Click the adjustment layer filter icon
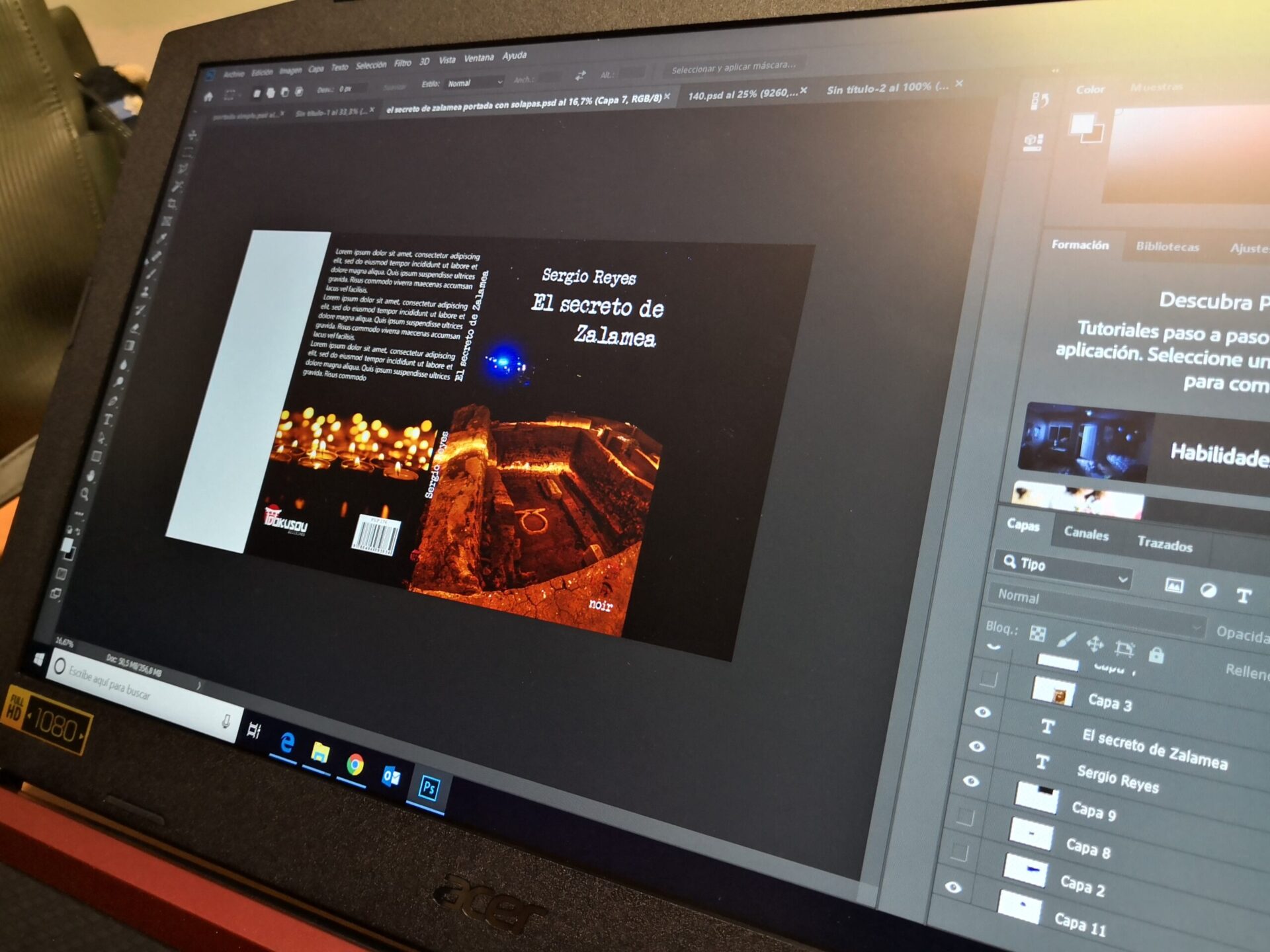 coord(1208,590)
